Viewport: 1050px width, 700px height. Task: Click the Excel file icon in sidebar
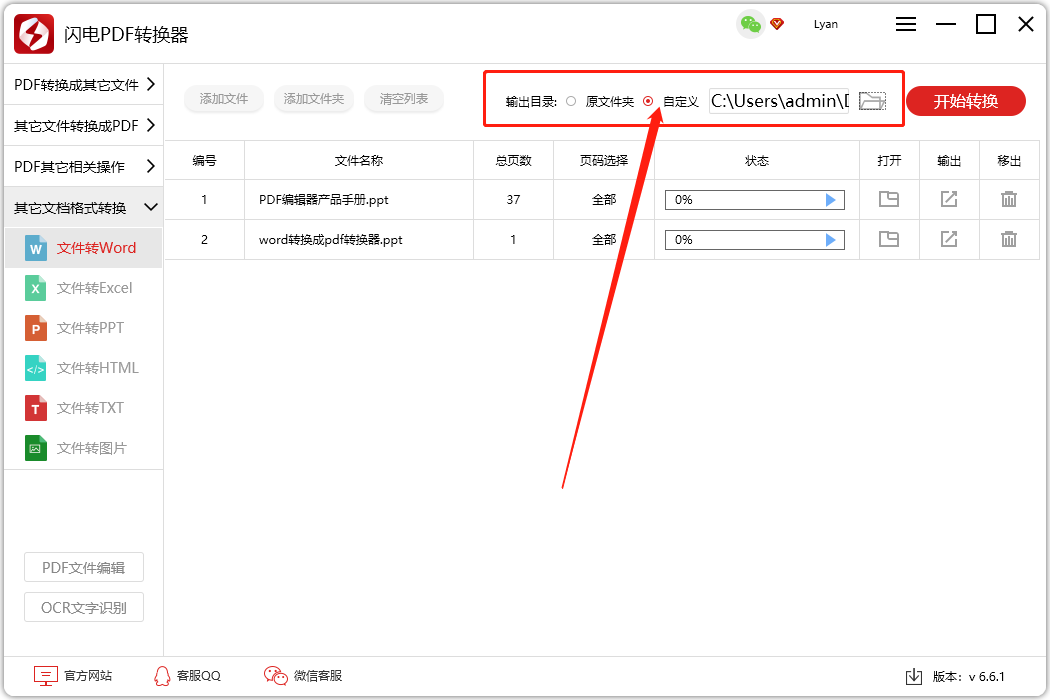[35, 288]
